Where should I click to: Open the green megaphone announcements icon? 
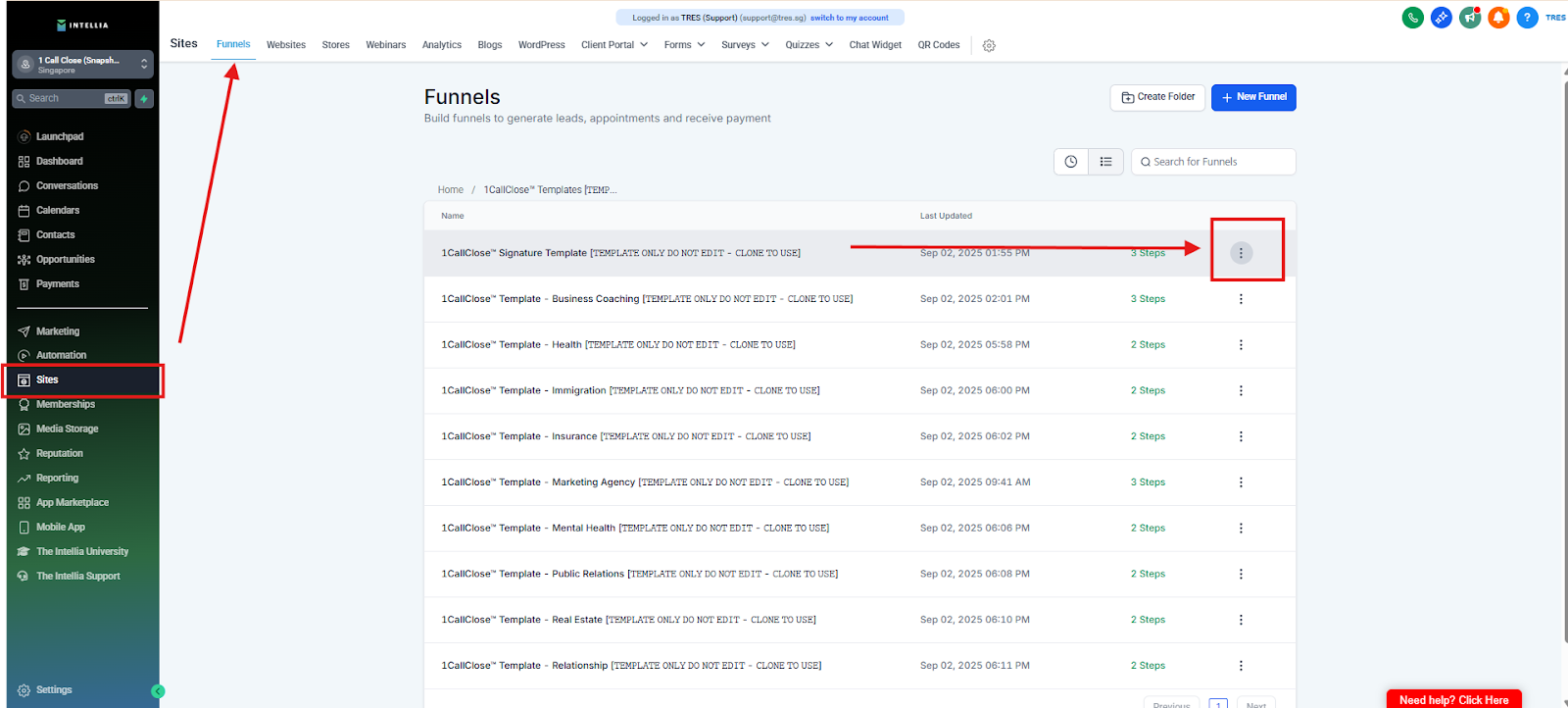1470,18
